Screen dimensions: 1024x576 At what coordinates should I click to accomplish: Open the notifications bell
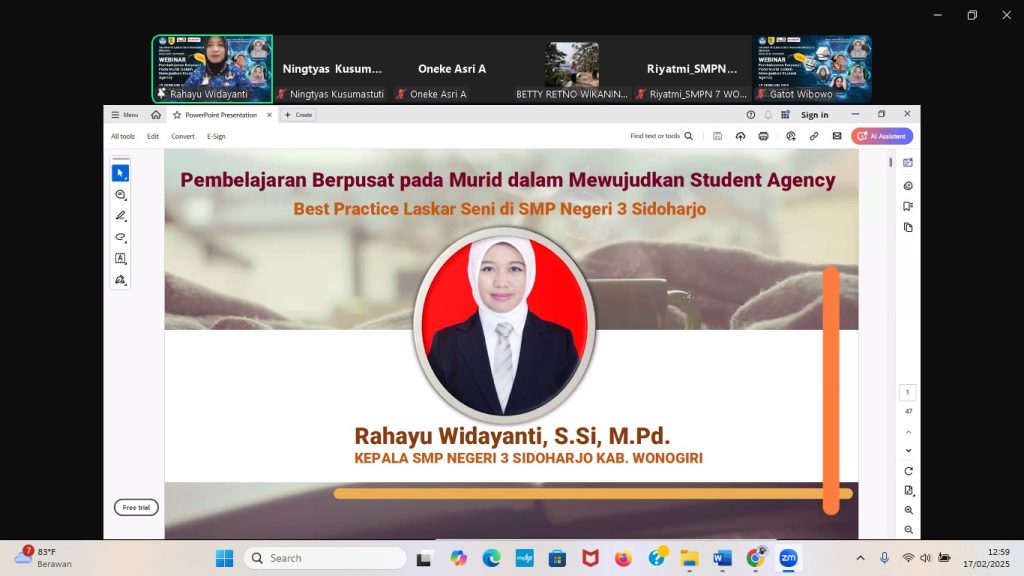(x=768, y=115)
